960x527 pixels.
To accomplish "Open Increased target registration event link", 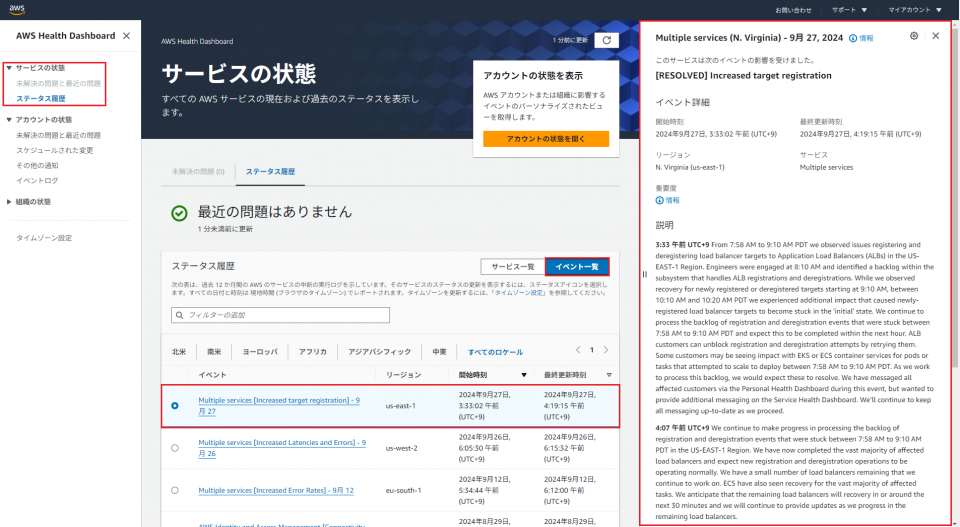I will point(279,406).
